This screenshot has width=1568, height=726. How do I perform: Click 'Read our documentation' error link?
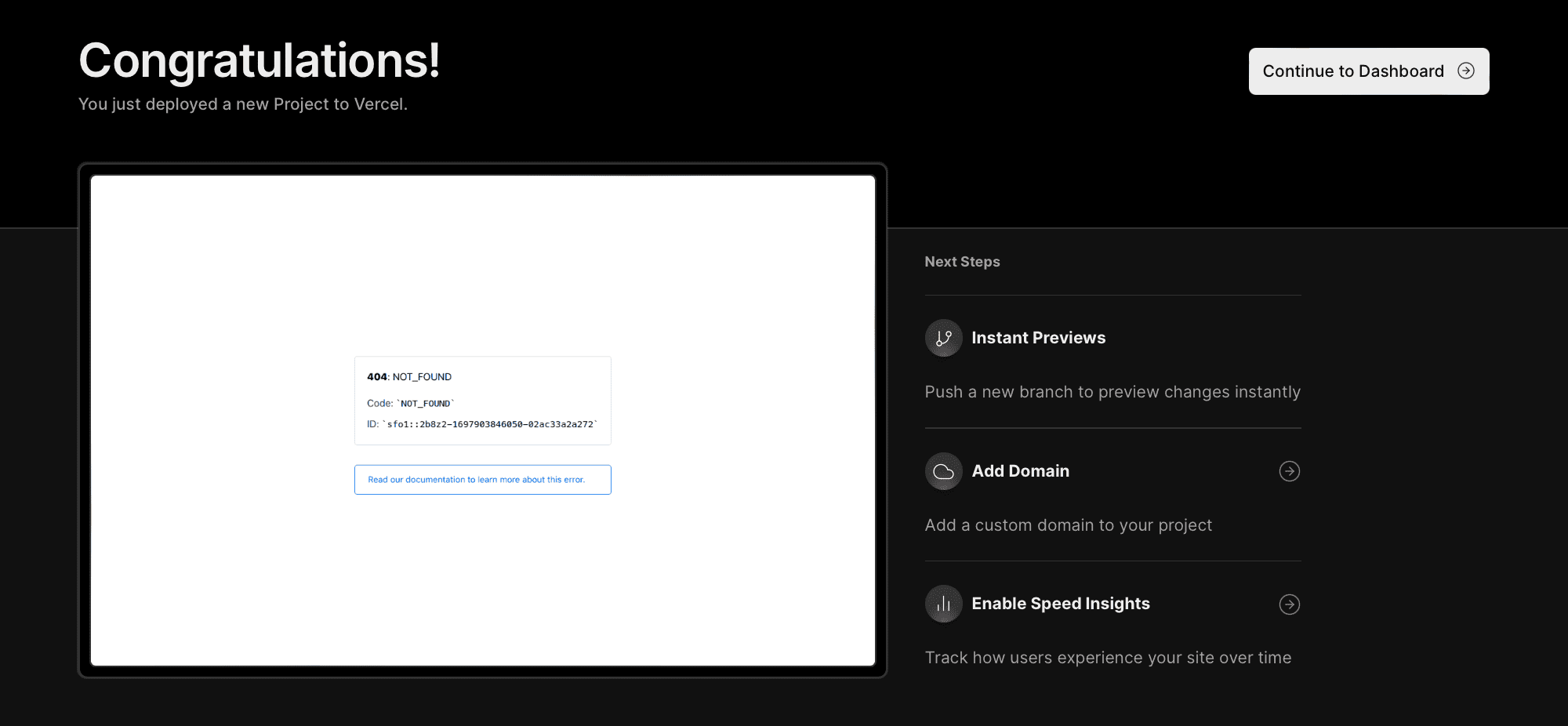483,480
